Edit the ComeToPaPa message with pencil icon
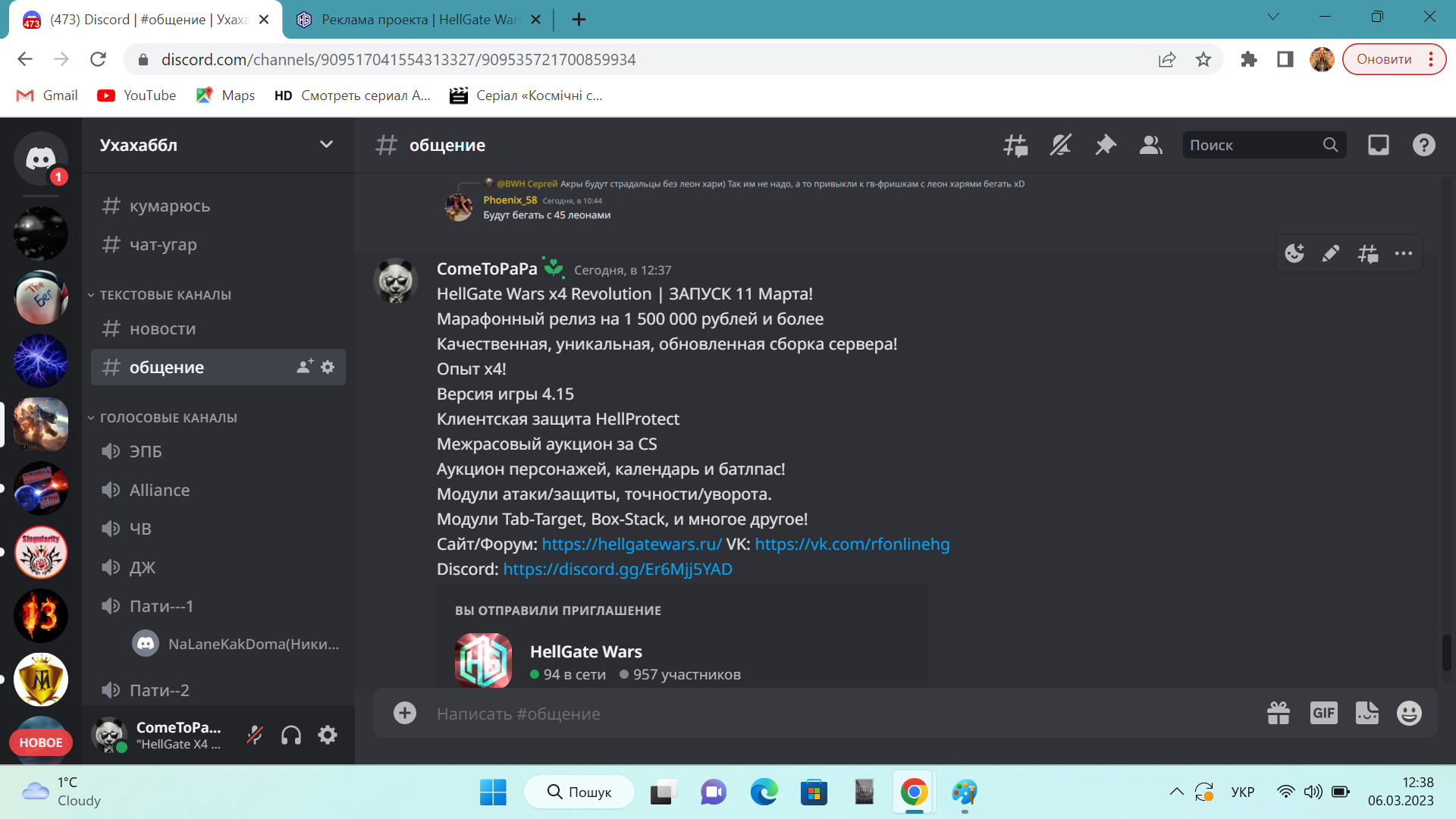 [x=1331, y=253]
